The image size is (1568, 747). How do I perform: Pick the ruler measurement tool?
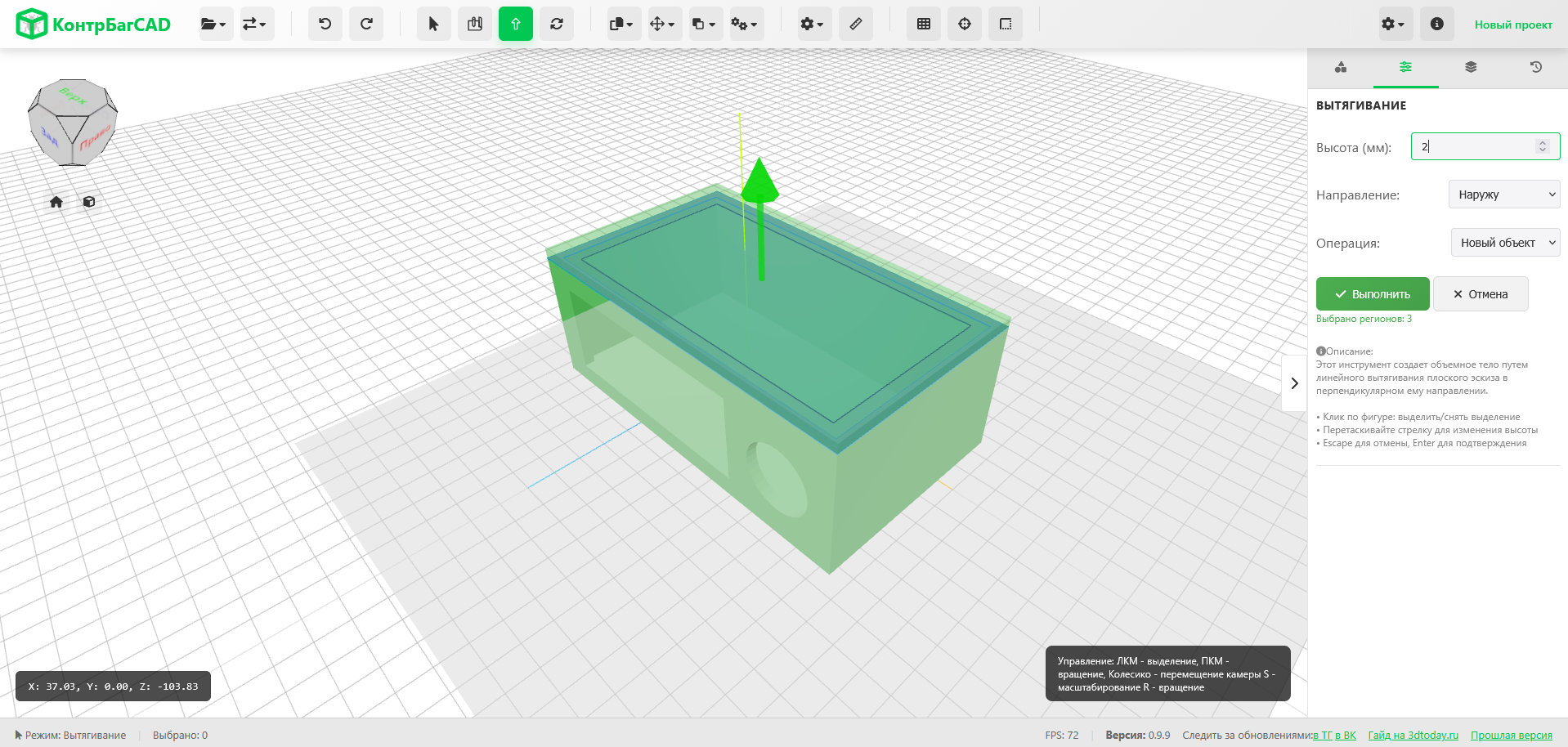[x=855, y=24]
